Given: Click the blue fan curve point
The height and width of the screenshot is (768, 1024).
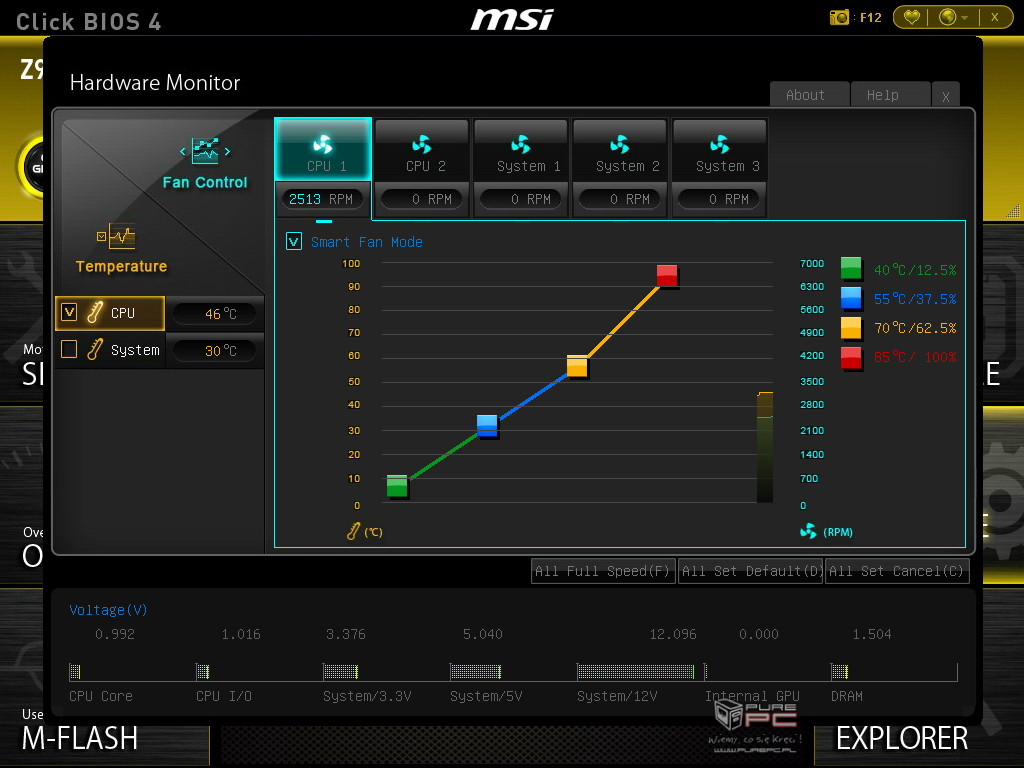Looking at the screenshot, I should coord(487,425).
